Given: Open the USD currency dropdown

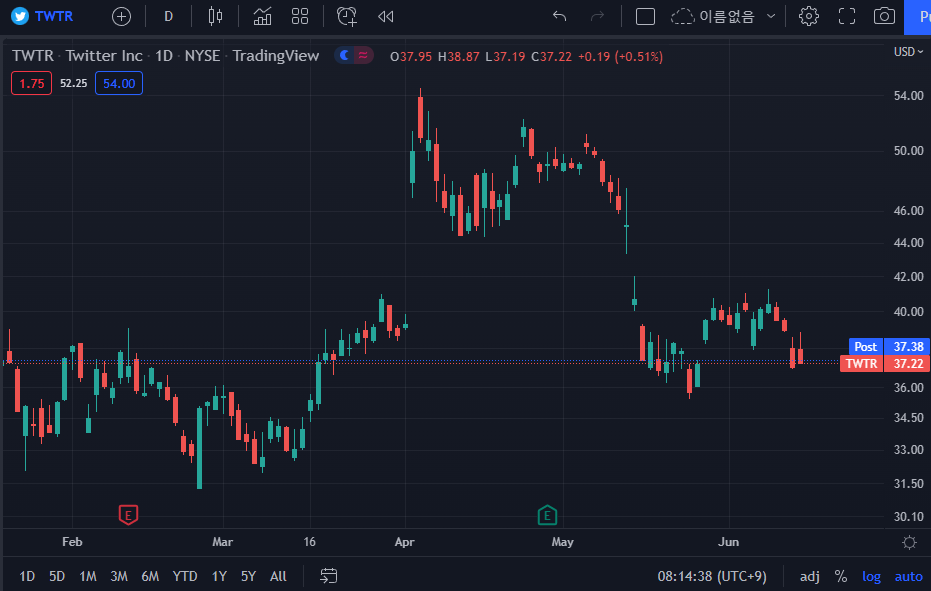Looking at the screenshot, I should click(x=908, y=52).
